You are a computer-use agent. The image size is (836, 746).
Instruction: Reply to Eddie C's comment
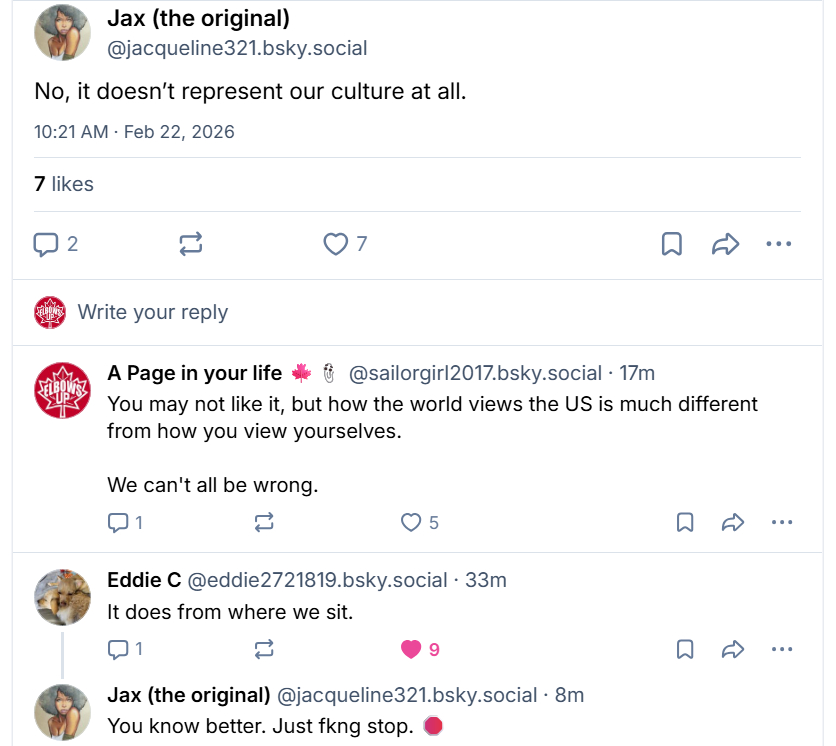pos(118,649)
